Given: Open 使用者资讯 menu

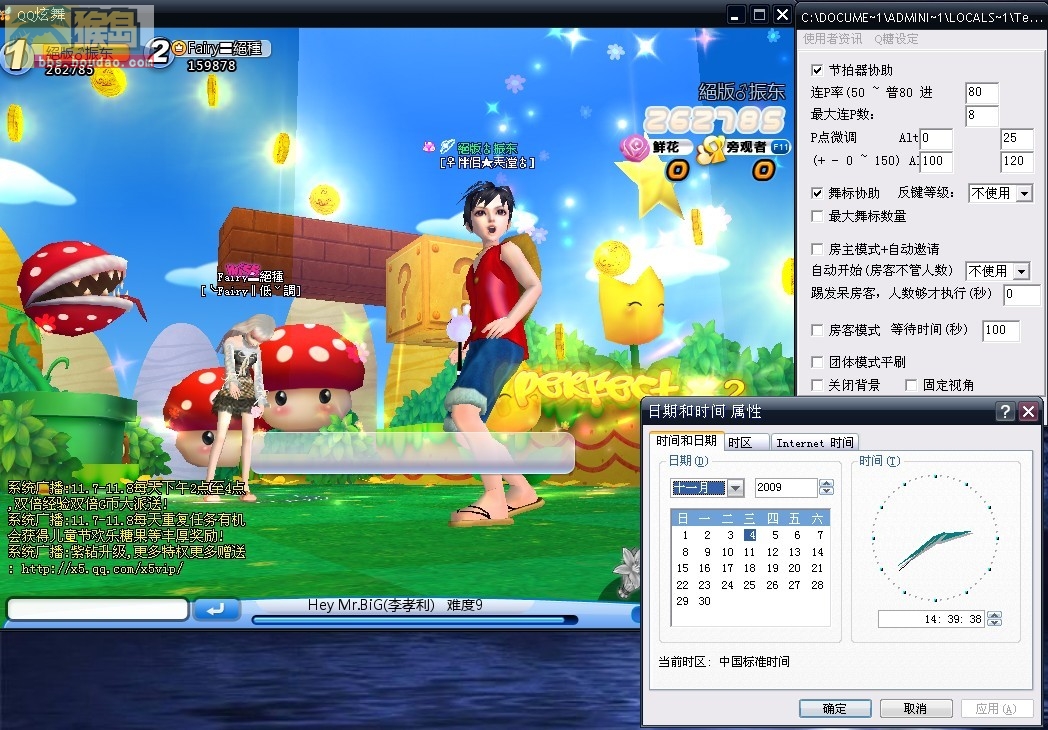Looking at the screenshot, I should 832,39.
